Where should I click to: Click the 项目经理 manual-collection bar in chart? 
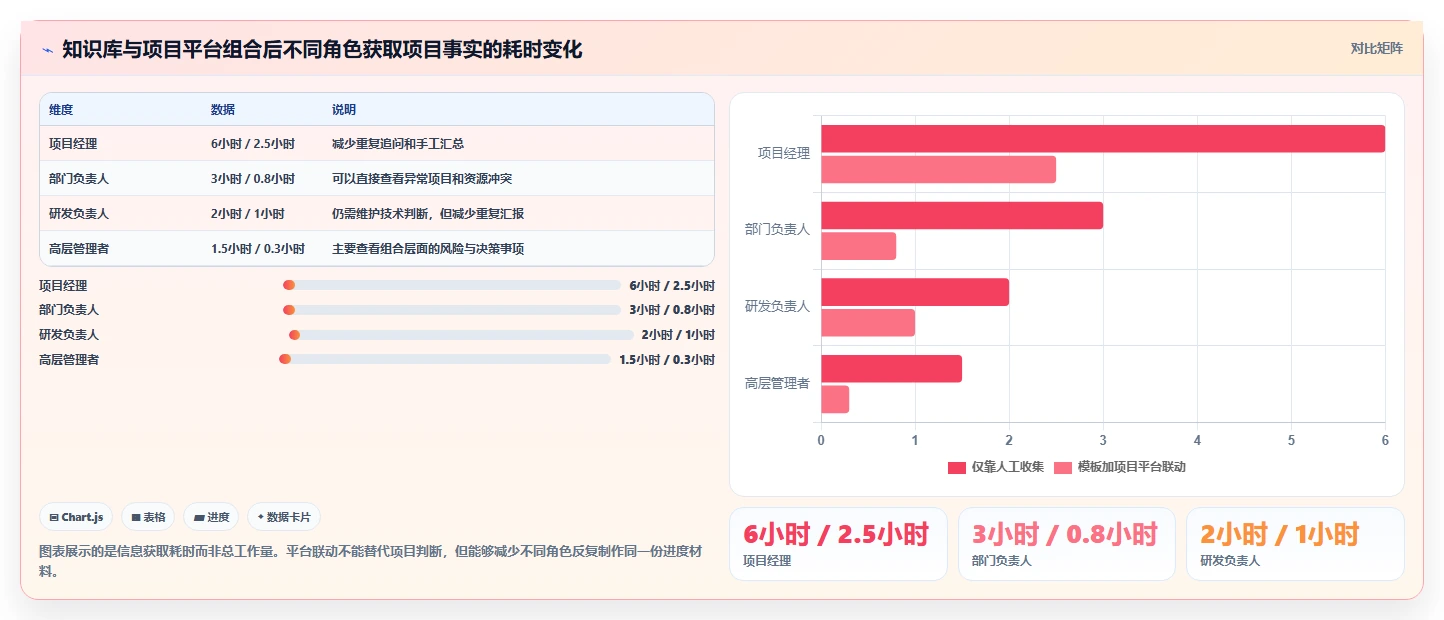tap(1103, 139)
